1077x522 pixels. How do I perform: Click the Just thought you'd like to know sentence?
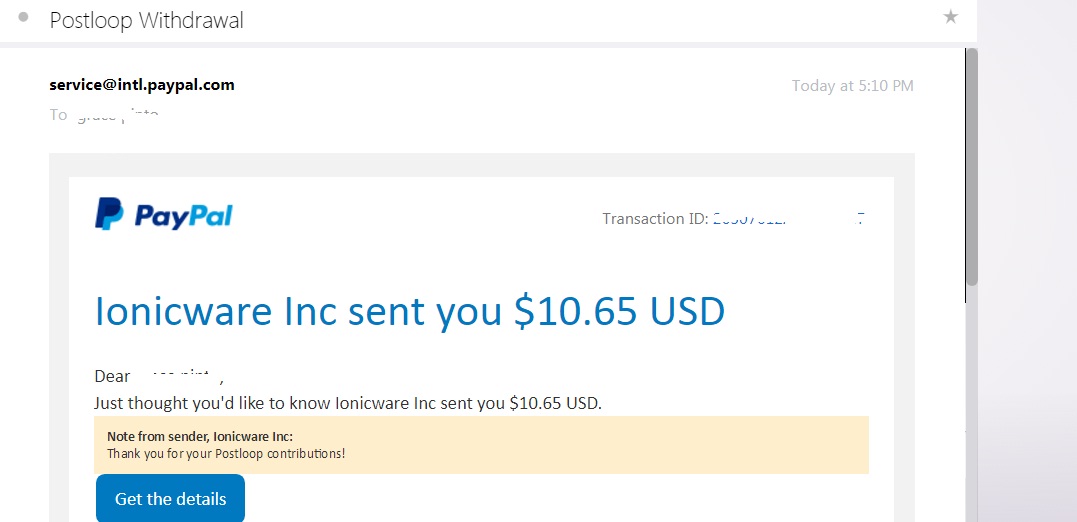coord(348,403)
